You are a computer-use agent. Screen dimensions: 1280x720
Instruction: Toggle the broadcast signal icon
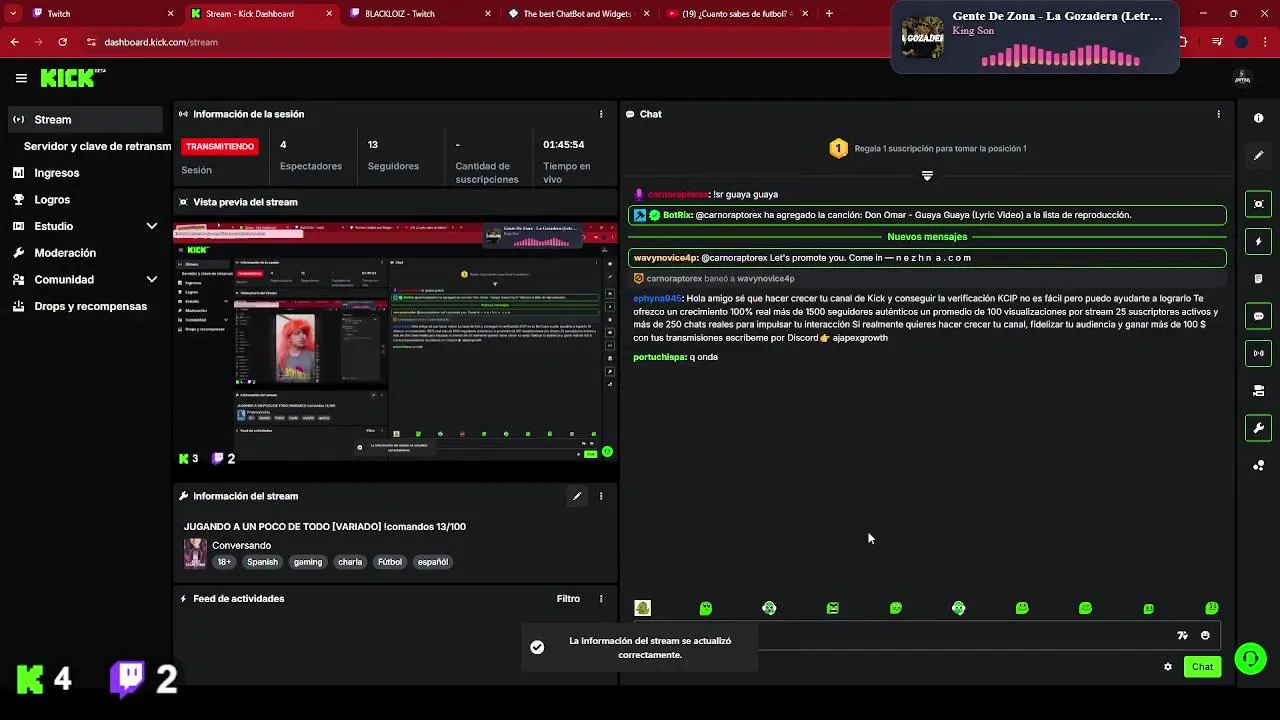click(1258, 353)
